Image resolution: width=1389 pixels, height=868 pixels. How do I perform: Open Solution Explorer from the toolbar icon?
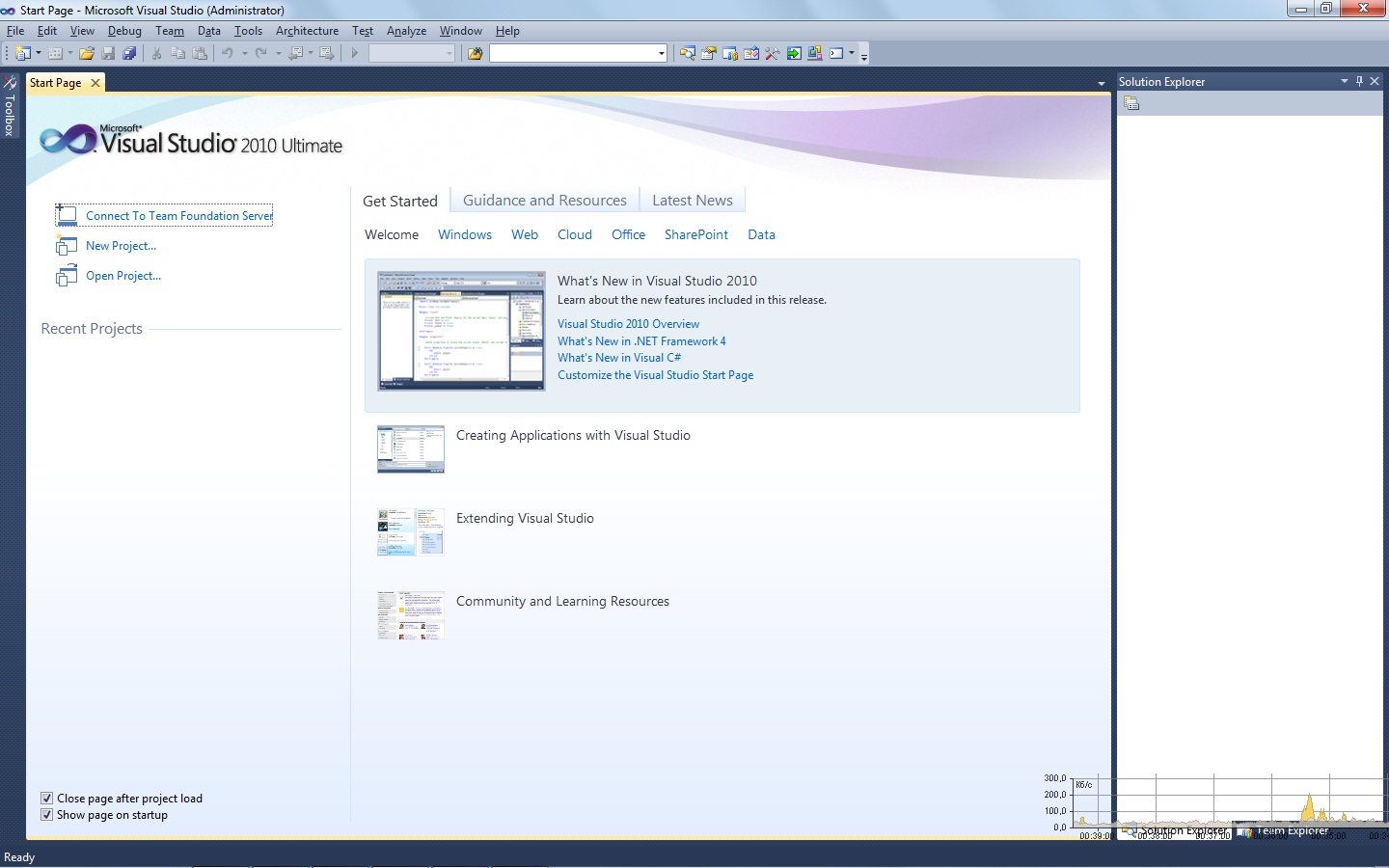point(688,53)
